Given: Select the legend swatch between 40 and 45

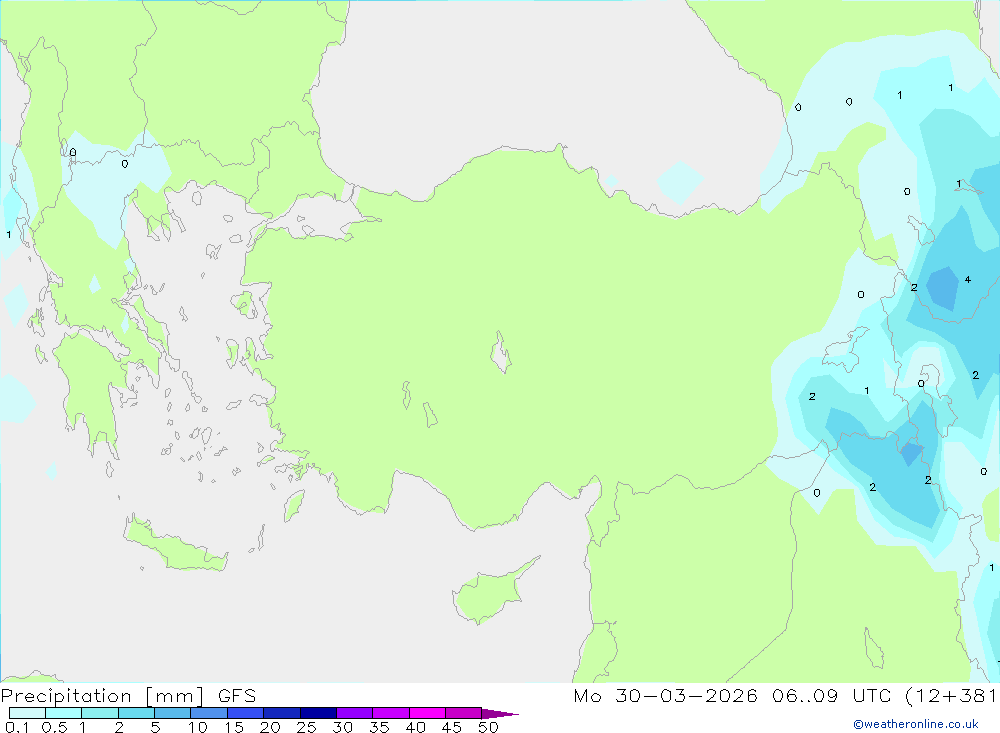Looking at the screenshot, I should 427,713.
